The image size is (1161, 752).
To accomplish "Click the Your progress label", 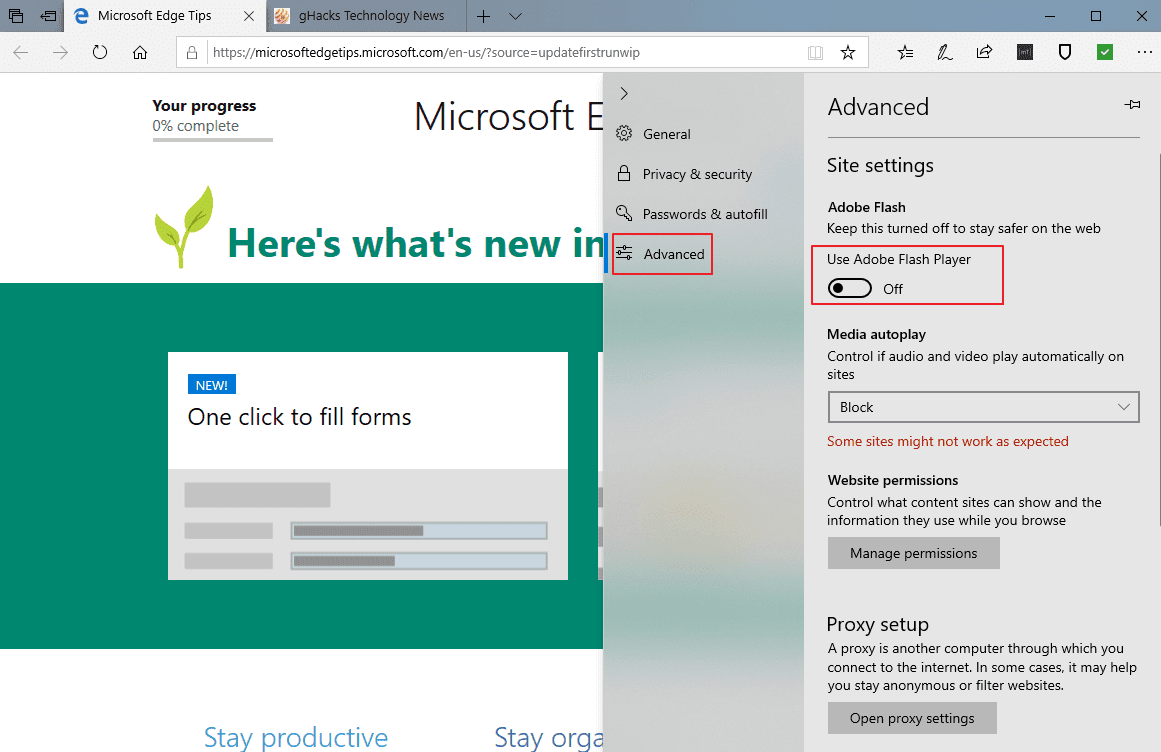I will (x=204, y=106).
